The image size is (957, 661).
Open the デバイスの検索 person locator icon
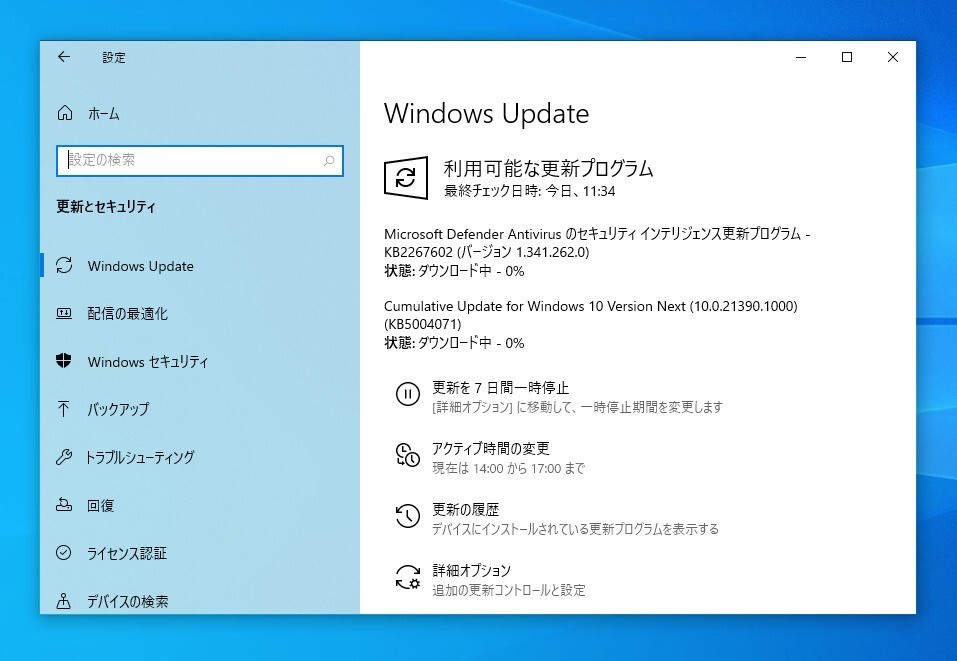click(x=63, y=601)
